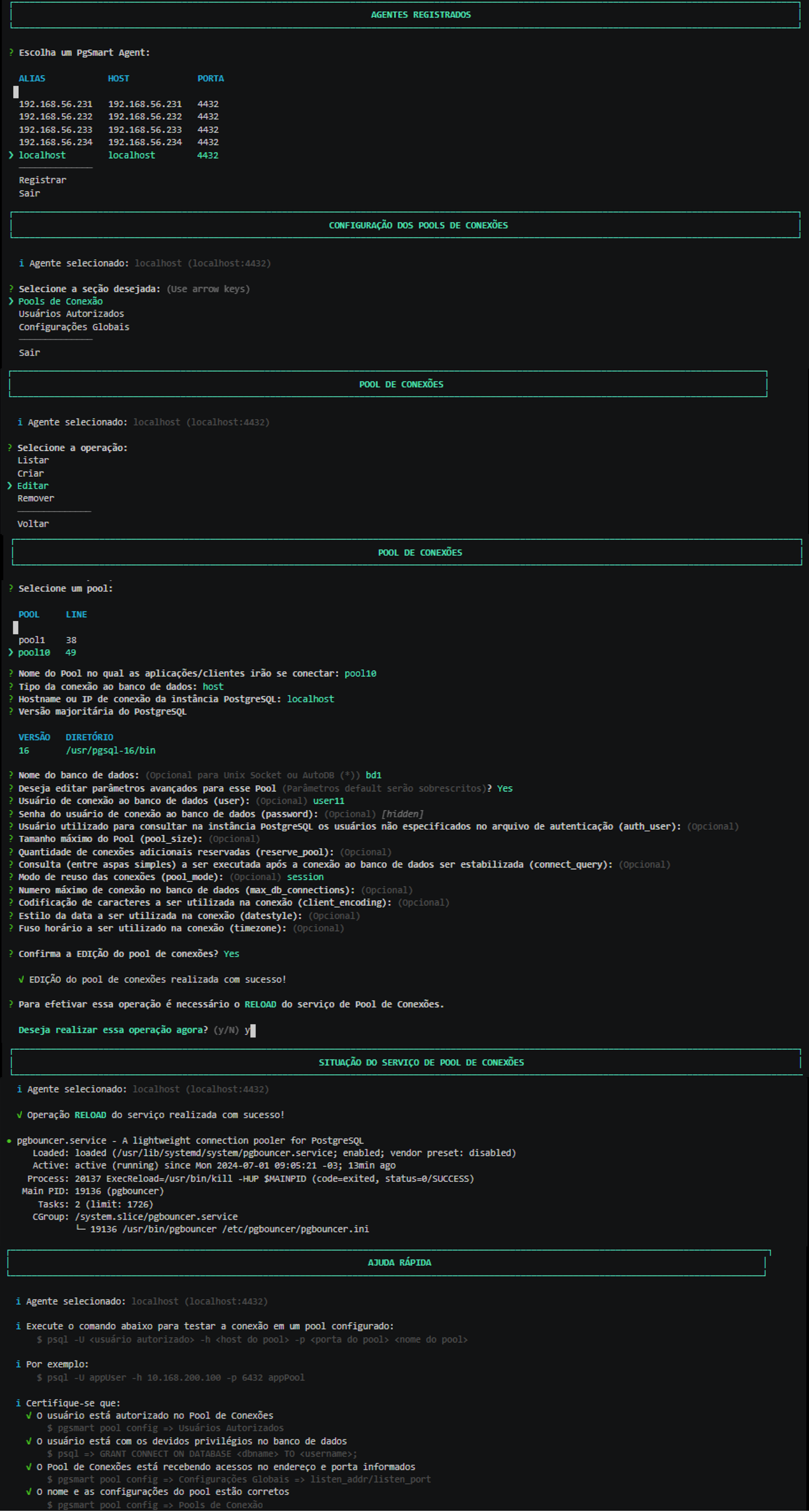This screenshot has height=1512, width=809.
Task: Click the hostname answer localhost
Action: pos(311,699)
